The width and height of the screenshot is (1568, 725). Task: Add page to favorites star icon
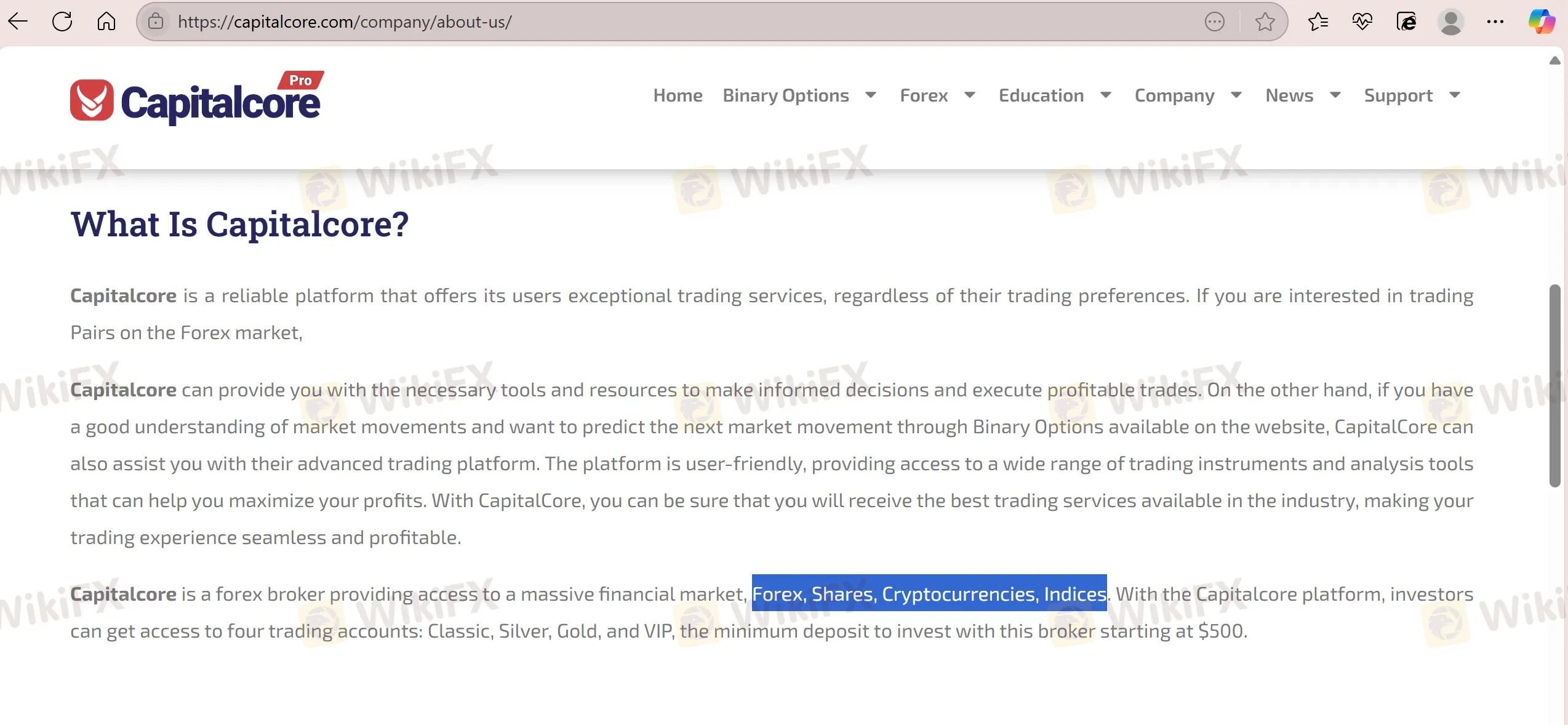(x=1265, y=22)
